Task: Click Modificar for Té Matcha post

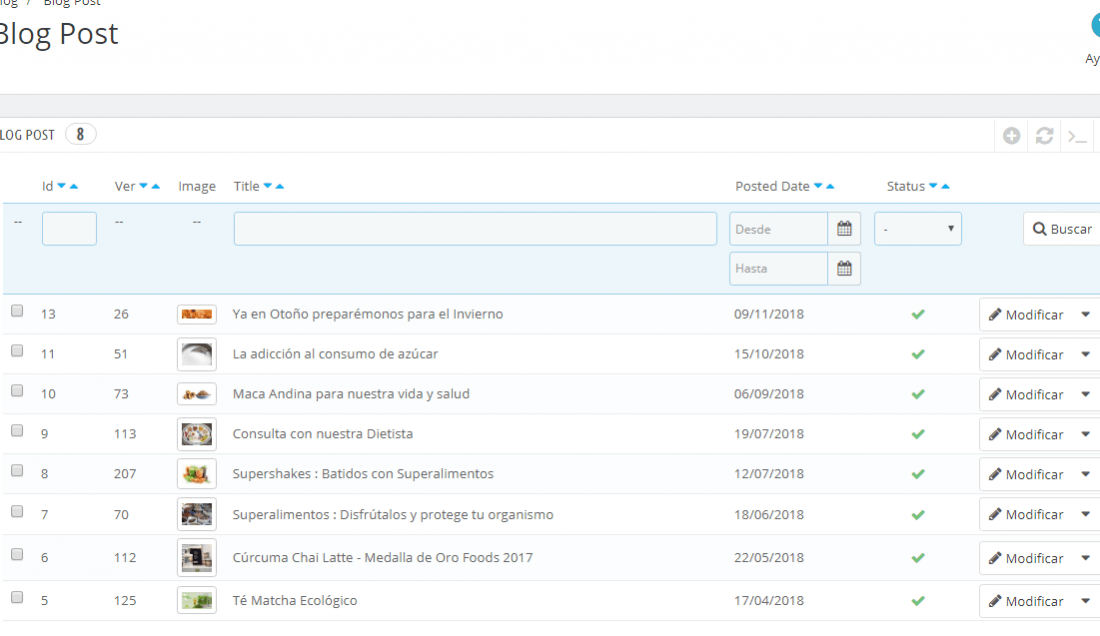Action: tap(1026, 602)
